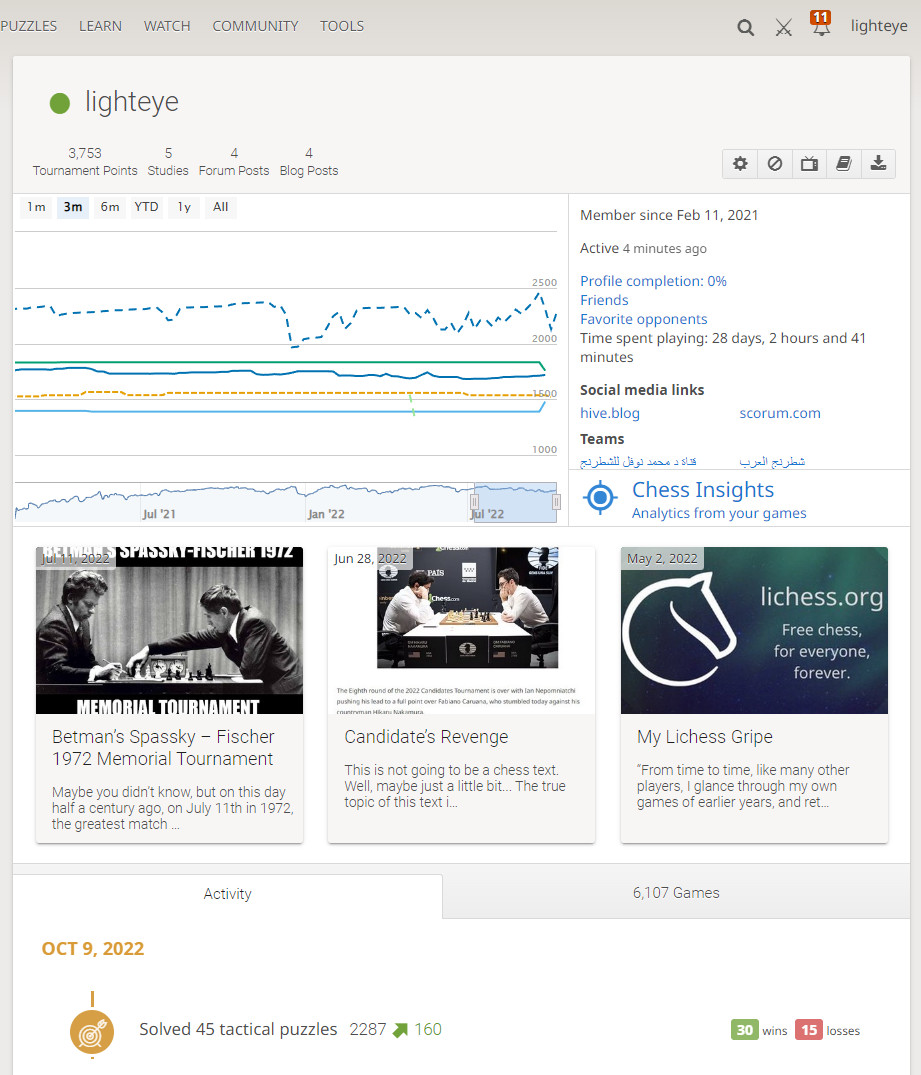
Task: Open the LEARN menu
Action: tap(100, 26)
